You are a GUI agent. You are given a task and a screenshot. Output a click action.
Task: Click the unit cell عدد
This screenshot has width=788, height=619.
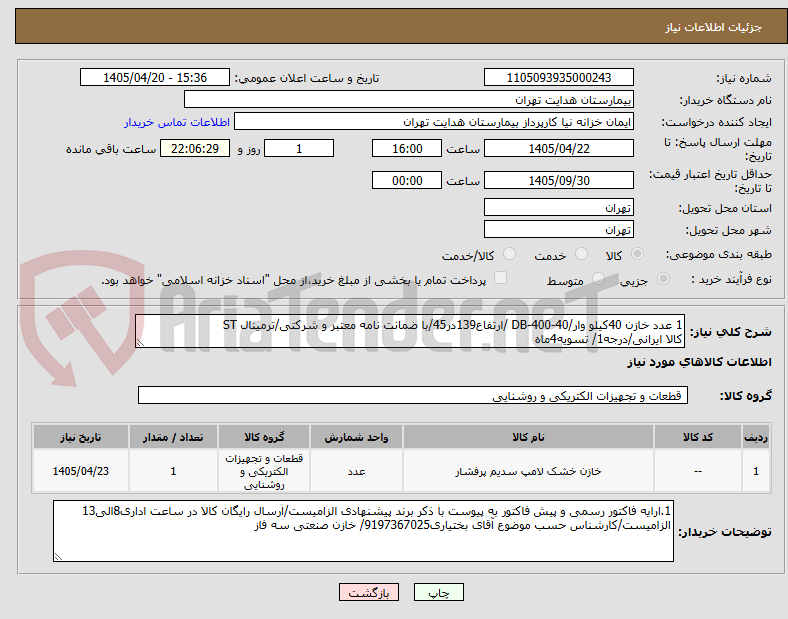356,471
